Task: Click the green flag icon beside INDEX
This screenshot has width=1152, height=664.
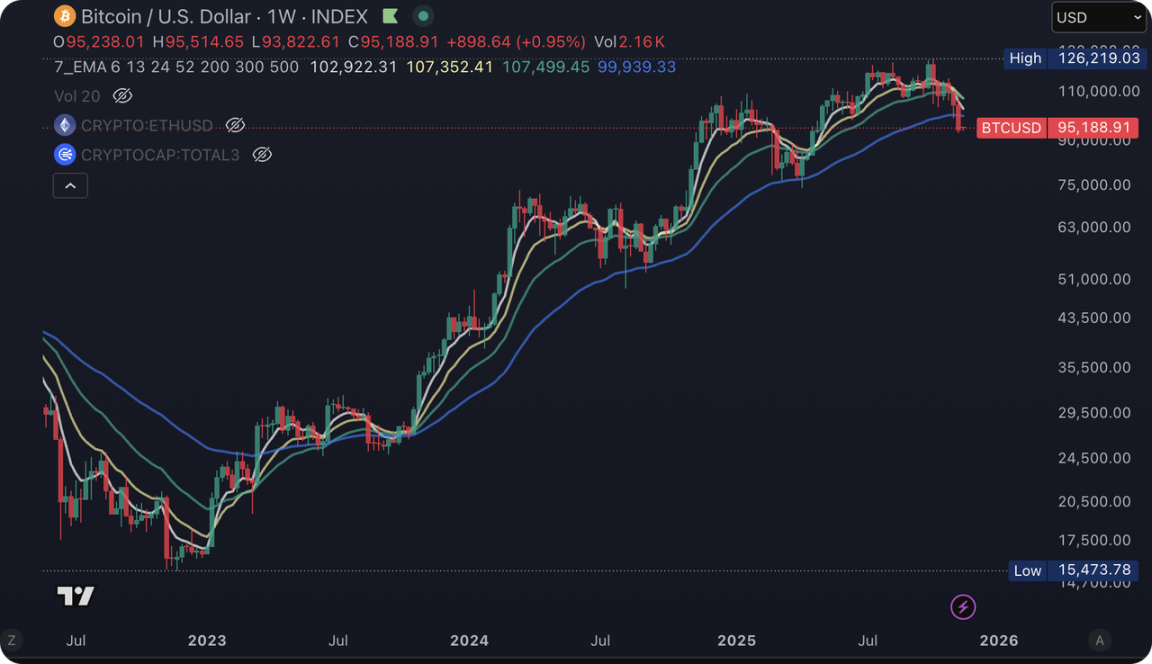Action: coord(391,16)
